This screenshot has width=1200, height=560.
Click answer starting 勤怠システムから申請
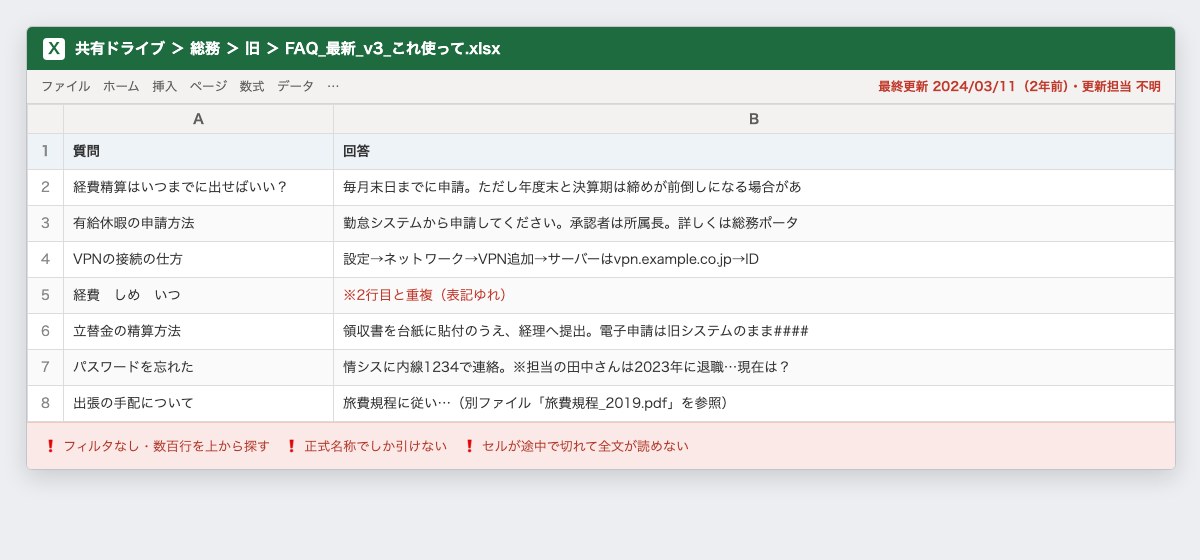click(x=754, y=223)
